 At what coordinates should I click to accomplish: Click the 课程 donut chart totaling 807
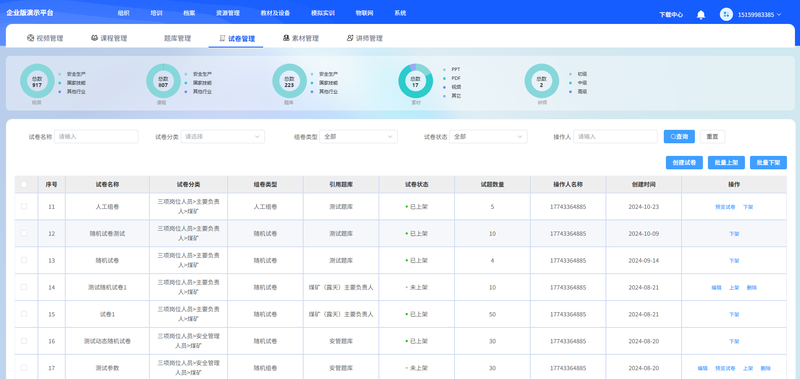(163, 81)
